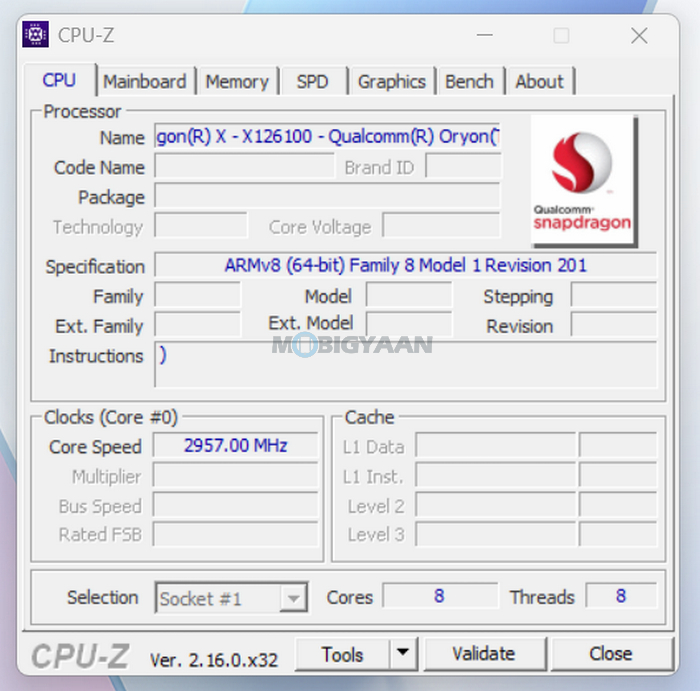Image resolution: width=700 pixels, height=691 pixels.
Task: Click the empty Package field
Action: [327, 196]
